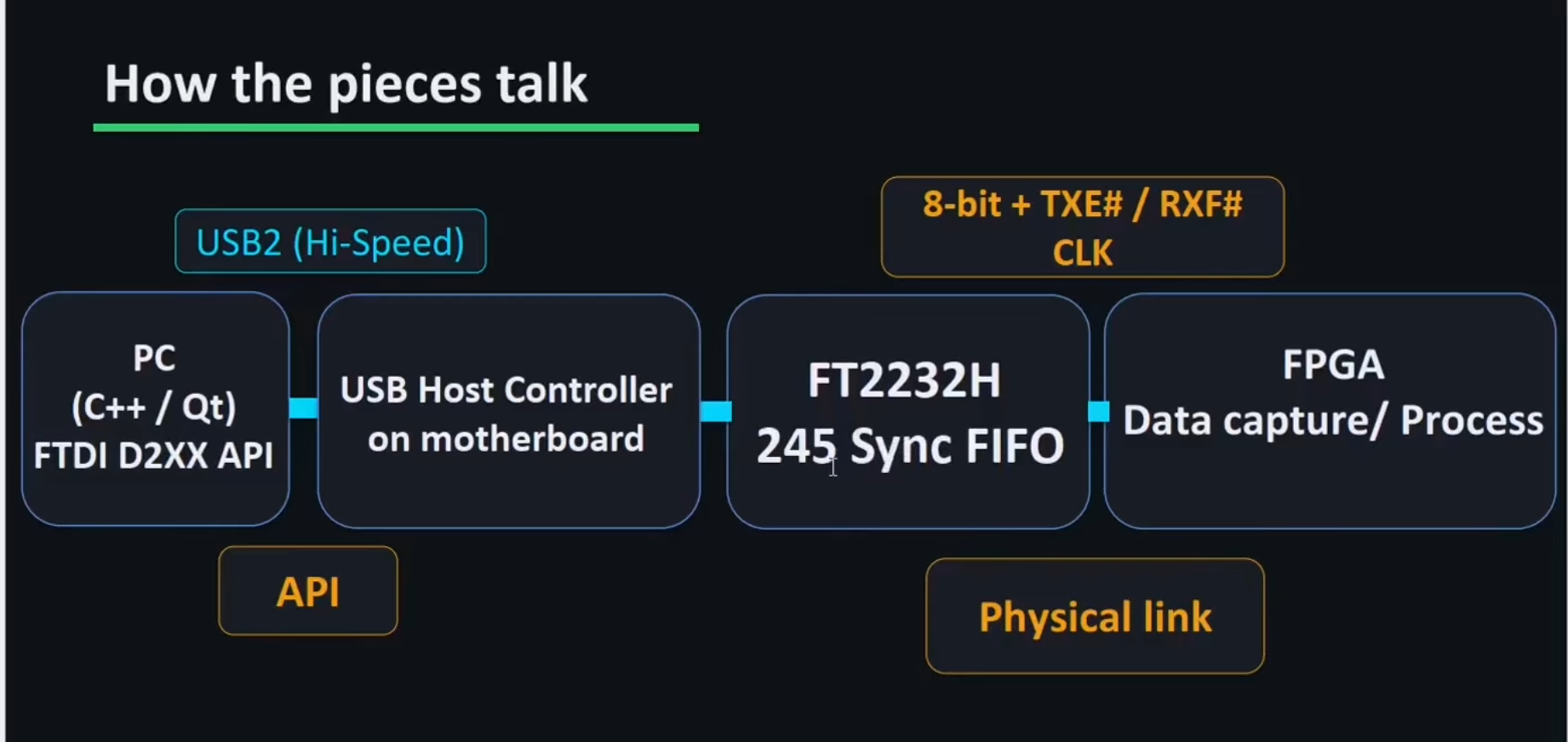
Task: Click the green underline beneath the title
Action: click(396, 128)
